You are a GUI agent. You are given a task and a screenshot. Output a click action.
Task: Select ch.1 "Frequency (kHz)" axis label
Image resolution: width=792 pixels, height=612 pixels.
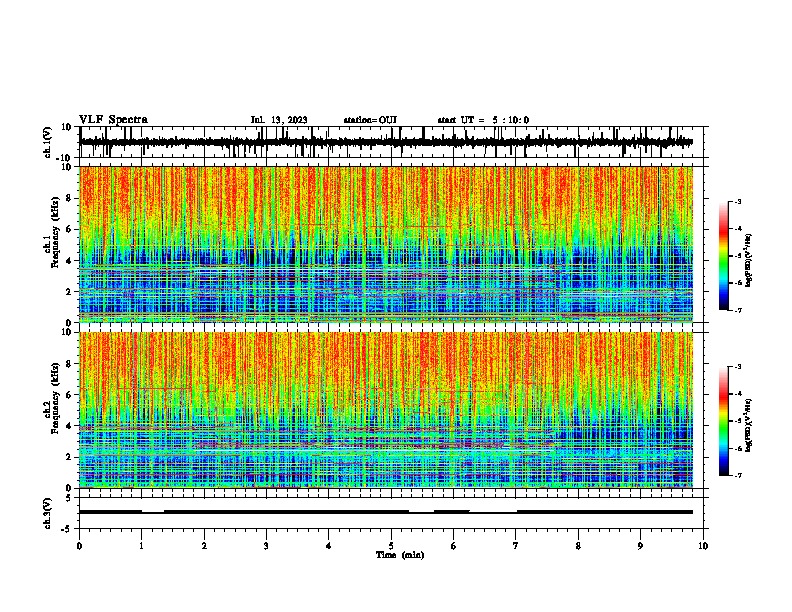(x=55, y=232)
